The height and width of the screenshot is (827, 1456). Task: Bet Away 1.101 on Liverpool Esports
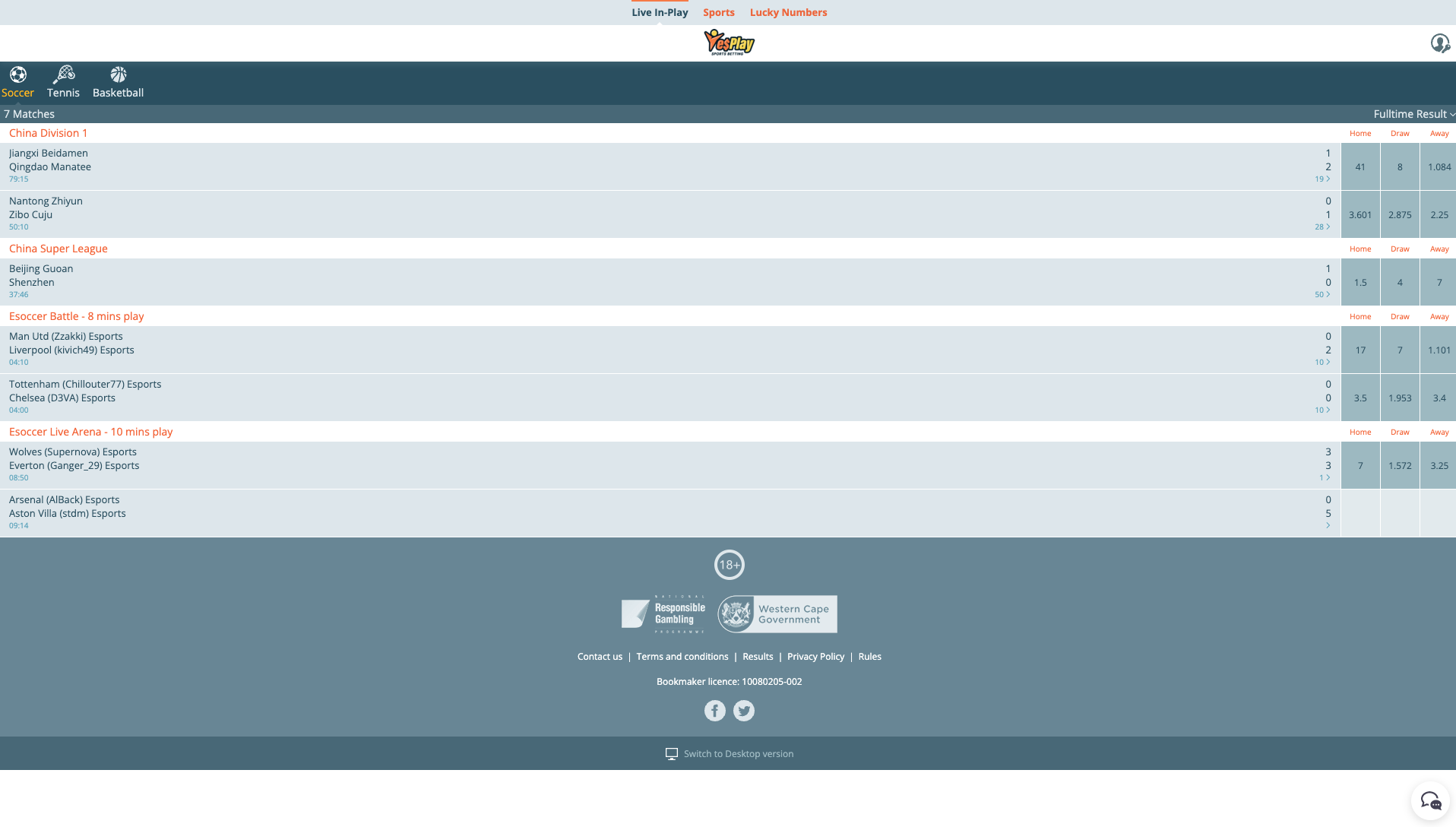point(1439,350)
